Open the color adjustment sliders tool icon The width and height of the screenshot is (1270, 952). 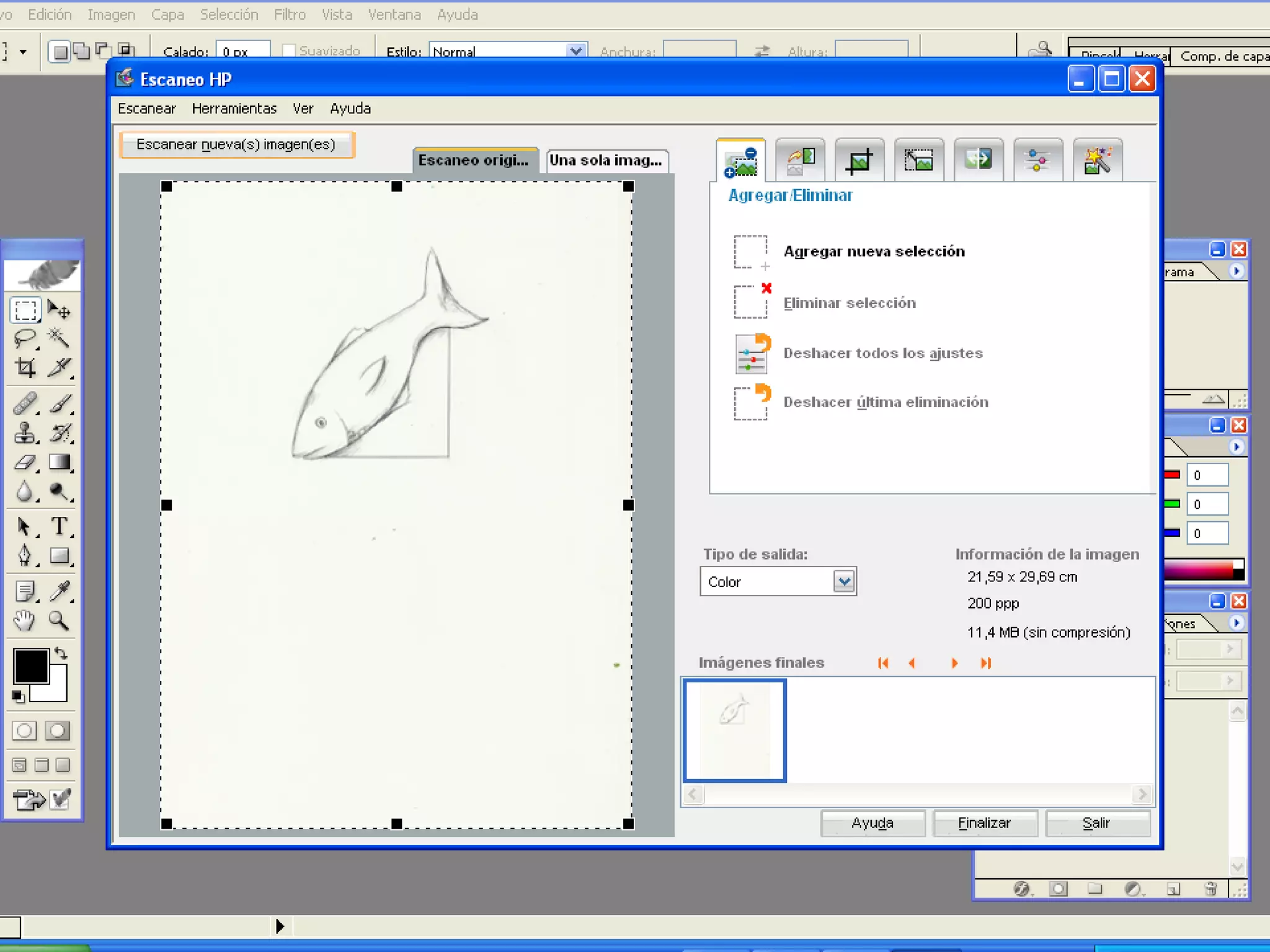tap(1037, 161)
